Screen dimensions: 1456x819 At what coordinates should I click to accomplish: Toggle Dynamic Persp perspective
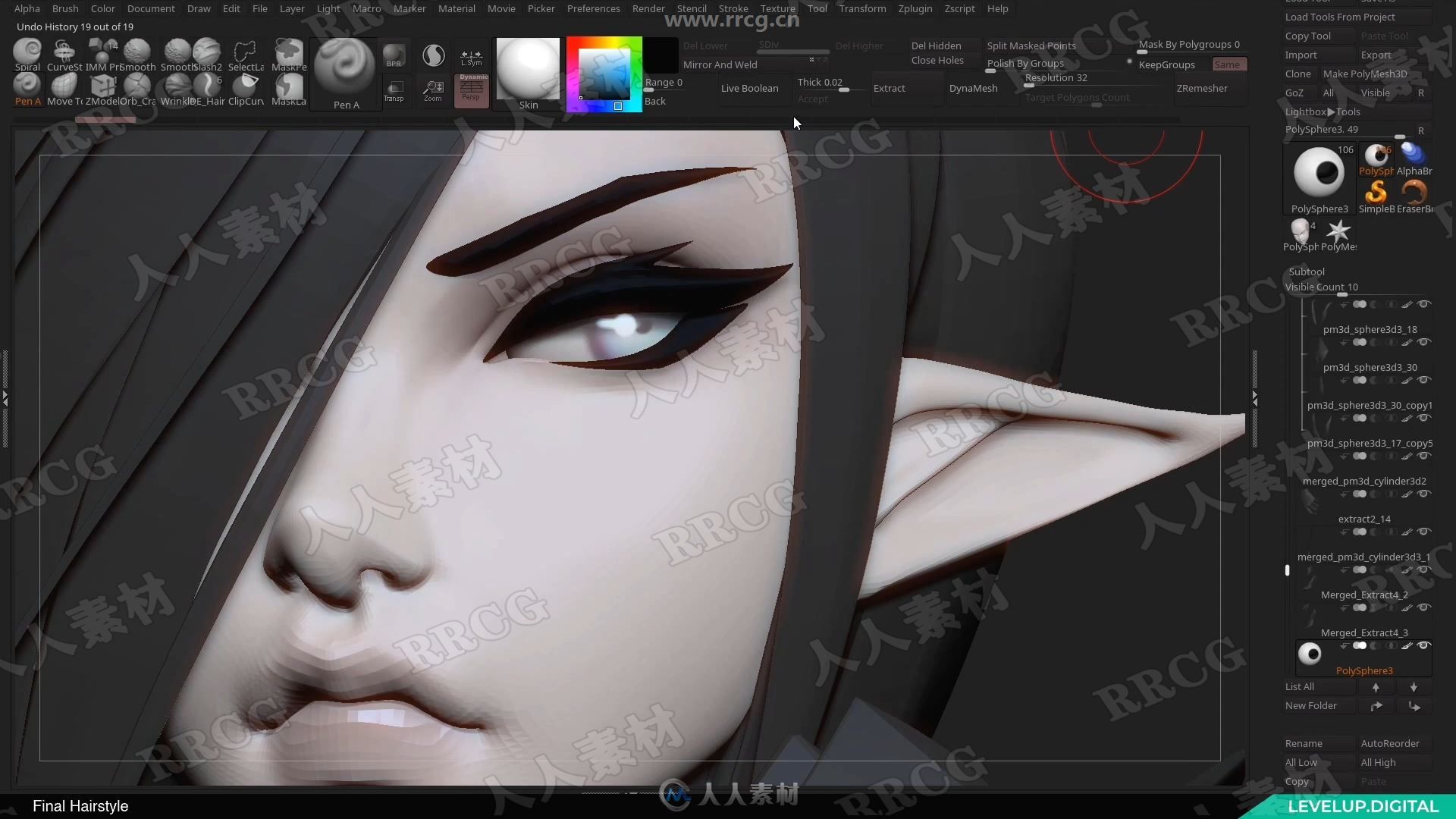(x=471, y=90)
